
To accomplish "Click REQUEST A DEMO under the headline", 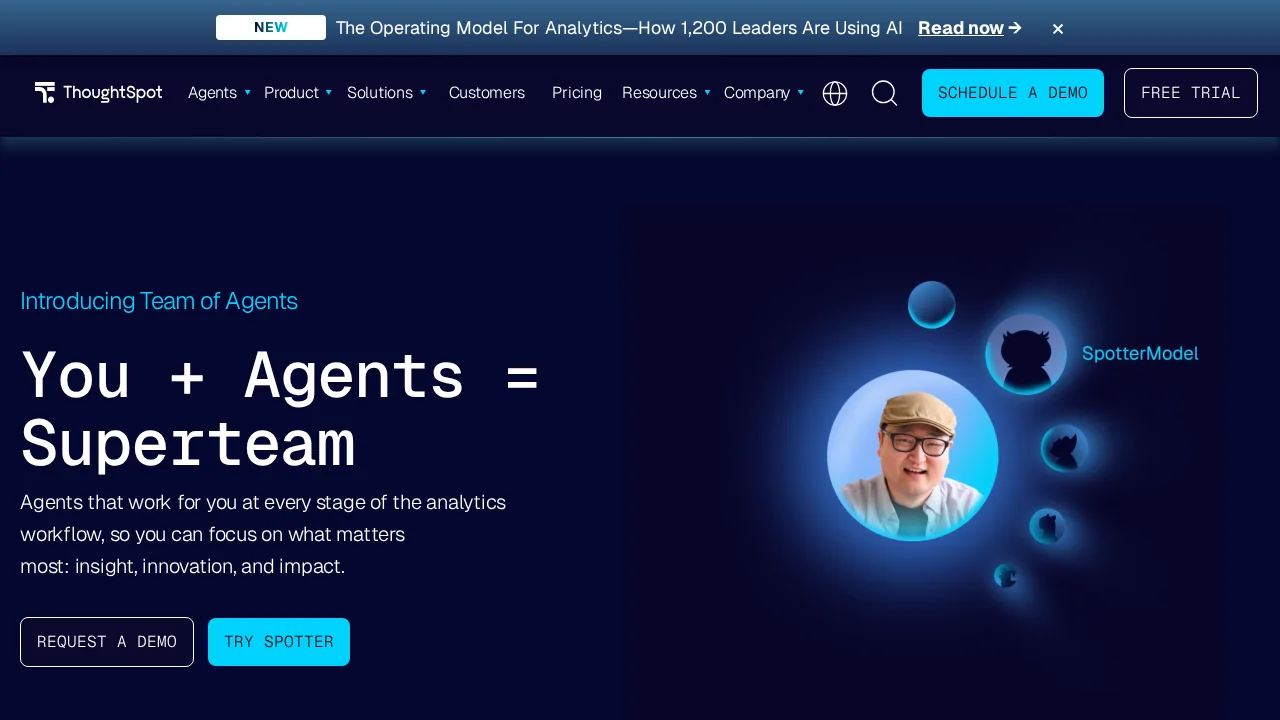I will click(107, 642).
